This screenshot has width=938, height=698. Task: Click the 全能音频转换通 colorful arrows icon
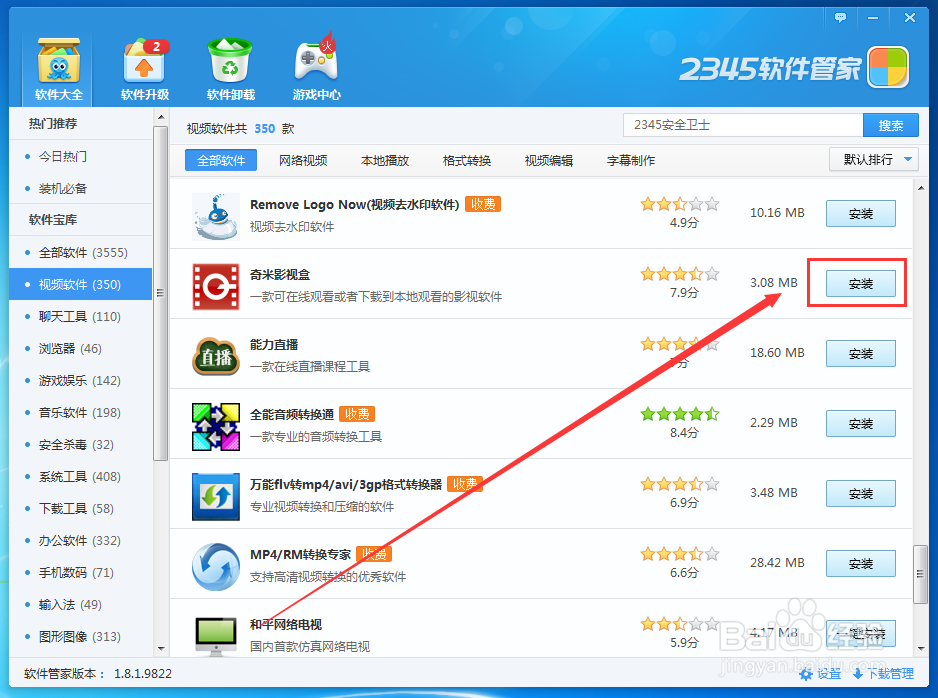tap(216, 426)
